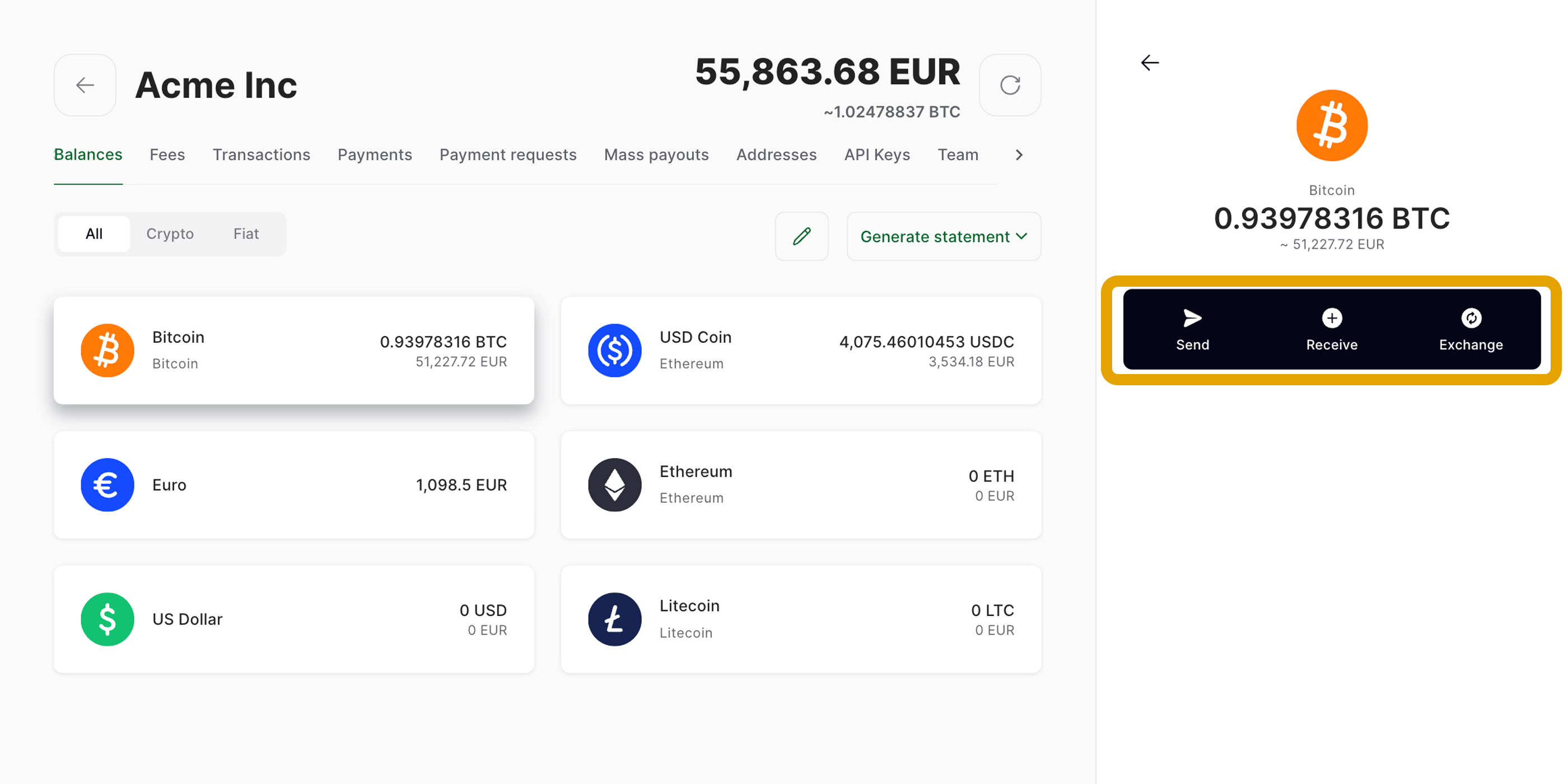Click the 4,075.46010453 USDC amount
1568x784 pixels.
click(x=926, y=342)
